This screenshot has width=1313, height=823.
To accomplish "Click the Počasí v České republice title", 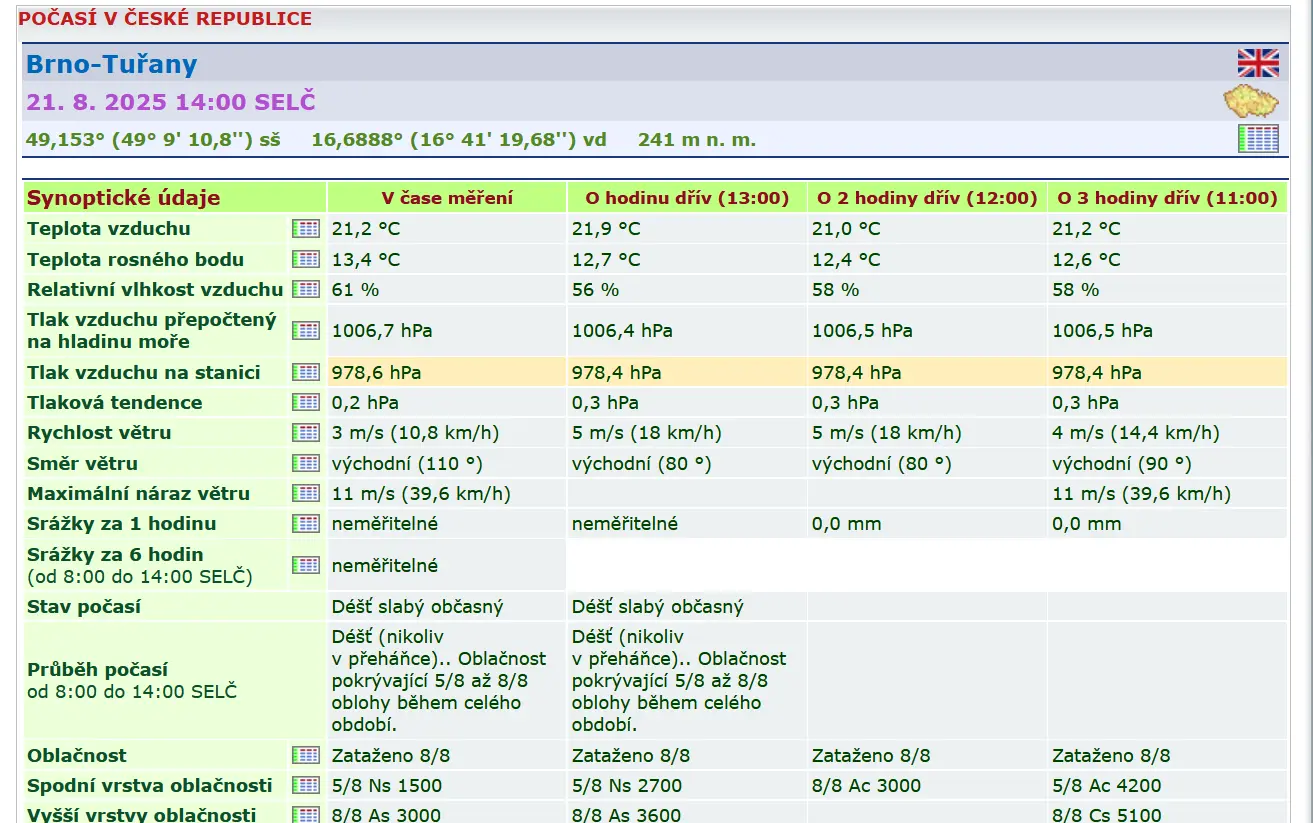I will coord(165,19).
